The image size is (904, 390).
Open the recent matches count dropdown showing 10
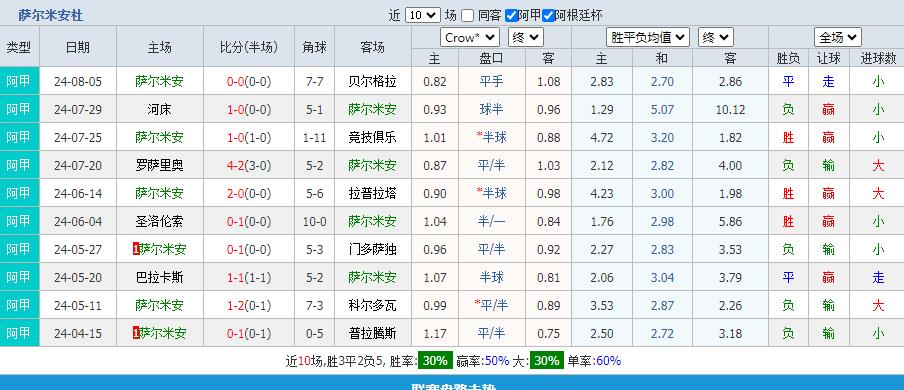point(423,16)
